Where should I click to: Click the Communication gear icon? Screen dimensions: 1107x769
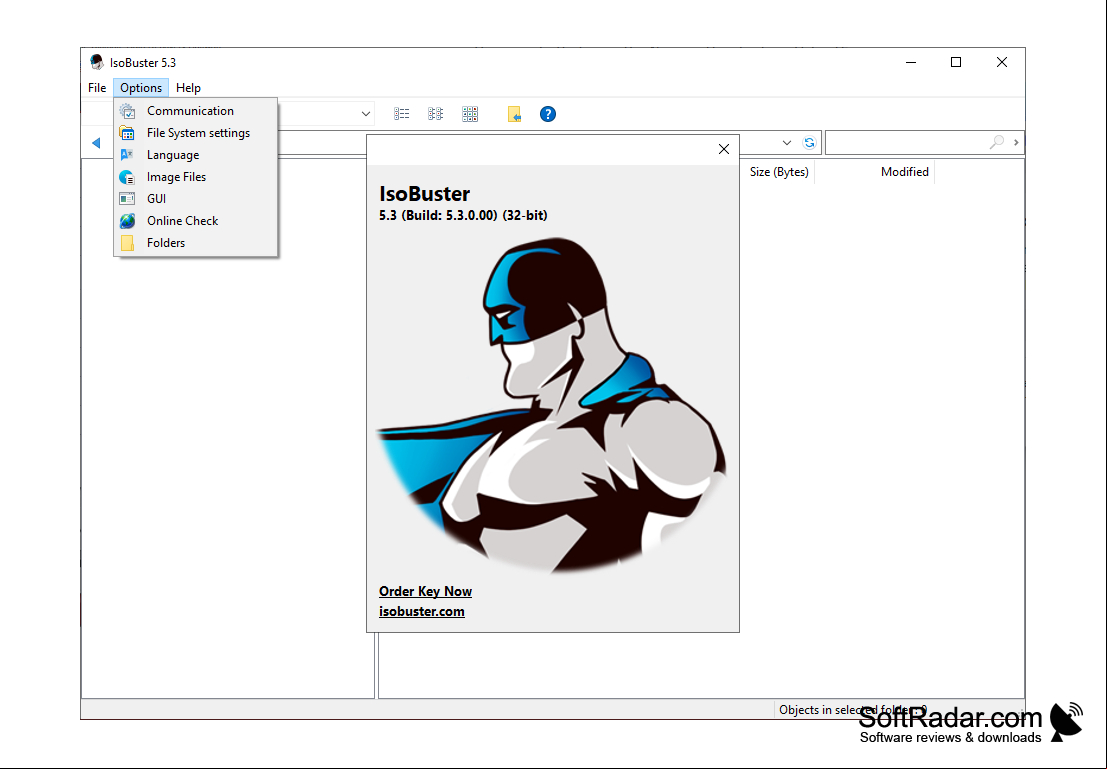pyautogui.click(x=127, y=111)
